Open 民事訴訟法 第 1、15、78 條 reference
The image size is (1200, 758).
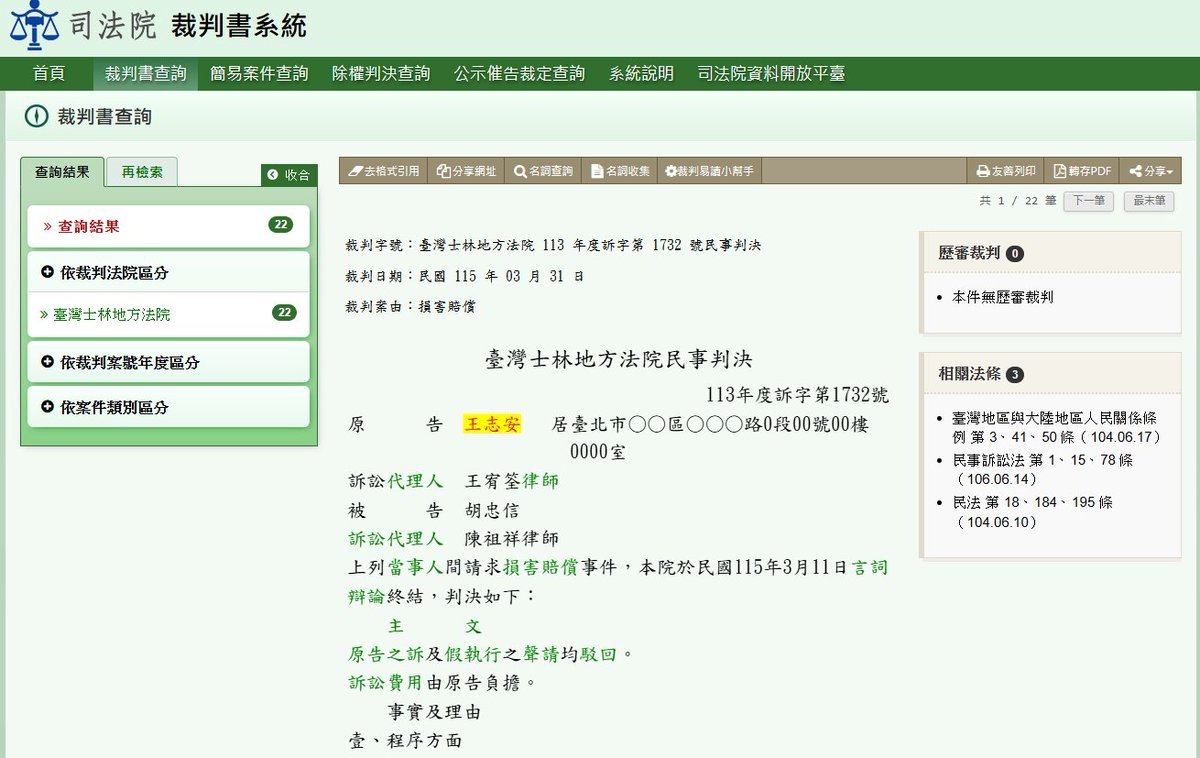point(1043,470)
